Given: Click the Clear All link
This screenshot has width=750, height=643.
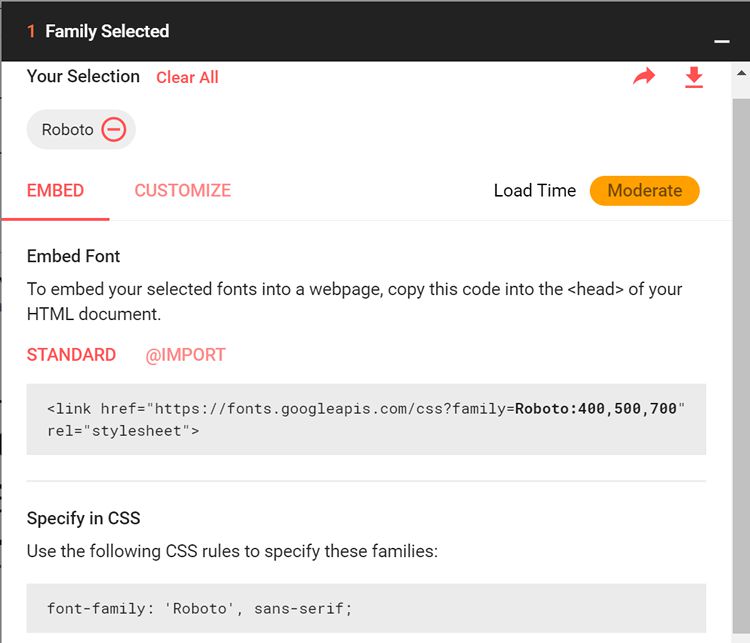Looking at the screenshot, I should (x=187, y=78).
